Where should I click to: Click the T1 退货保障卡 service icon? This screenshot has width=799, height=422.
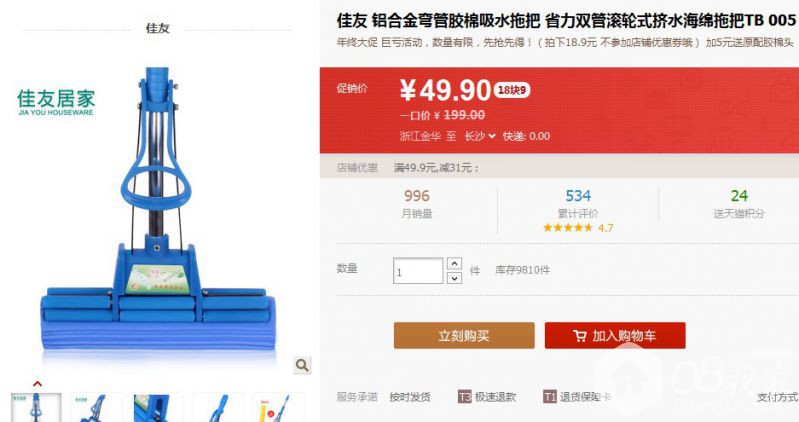[550, 397]
